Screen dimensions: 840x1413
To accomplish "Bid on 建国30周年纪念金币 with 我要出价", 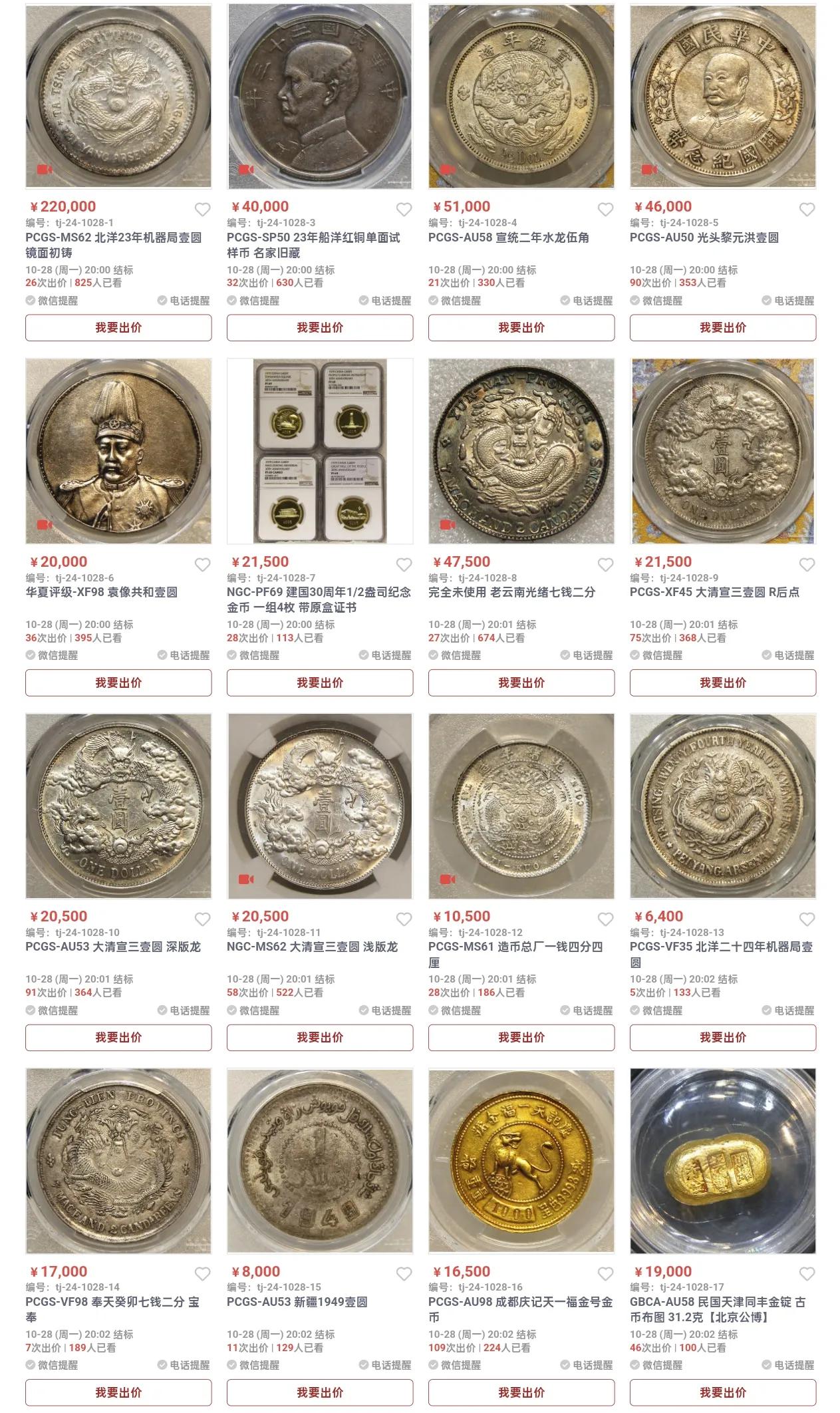I will click(320, 683).
